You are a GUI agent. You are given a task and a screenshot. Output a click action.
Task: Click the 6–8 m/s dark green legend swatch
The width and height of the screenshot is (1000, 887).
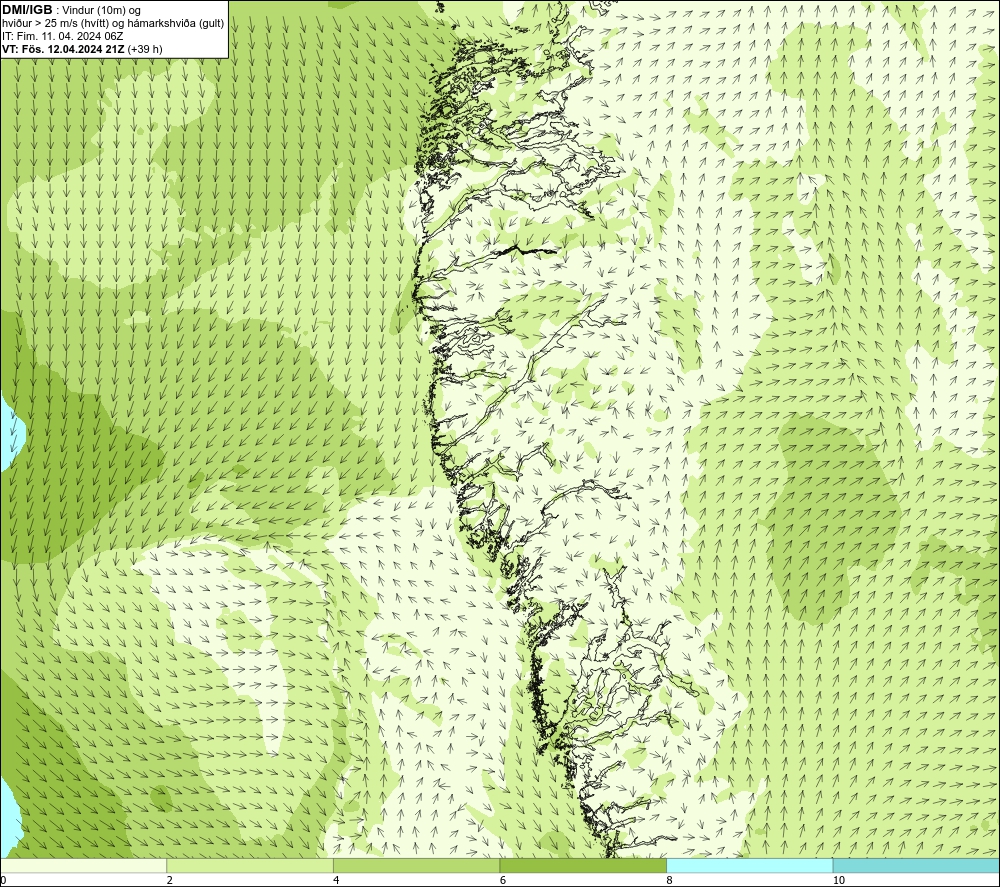pyautogui.click(x=583, y=866)
